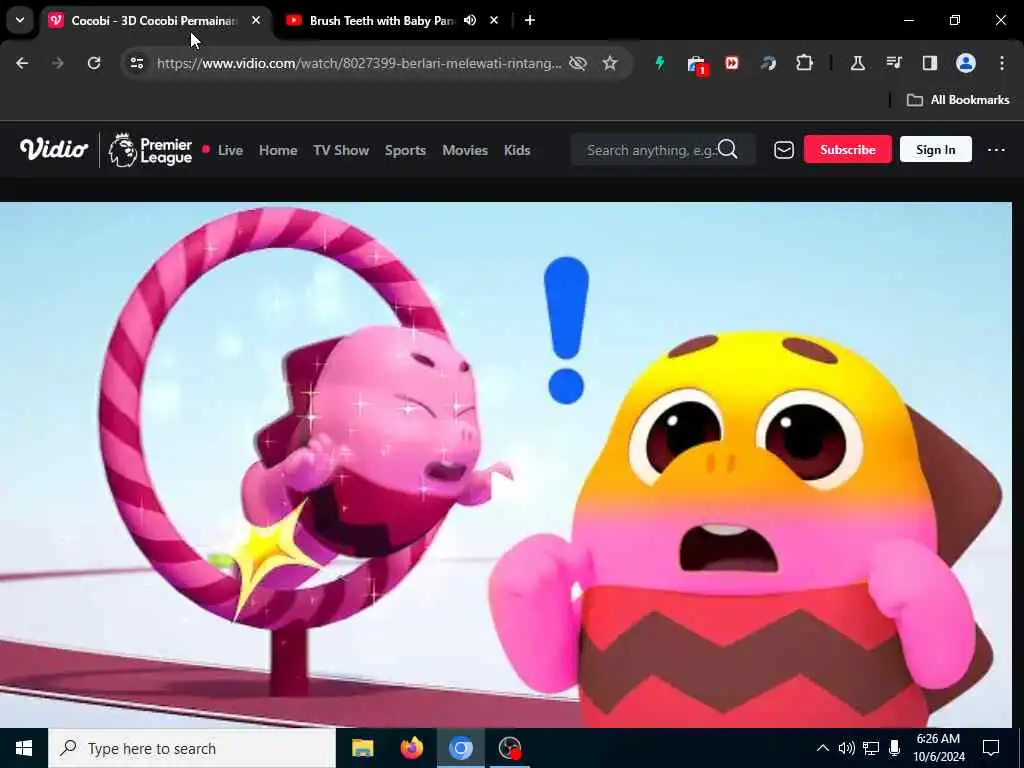Image resolution: width=1024 pixels, height=768 pixels.
Task: Open the tab search dropdown arrow
Action: tap(20, 20)
